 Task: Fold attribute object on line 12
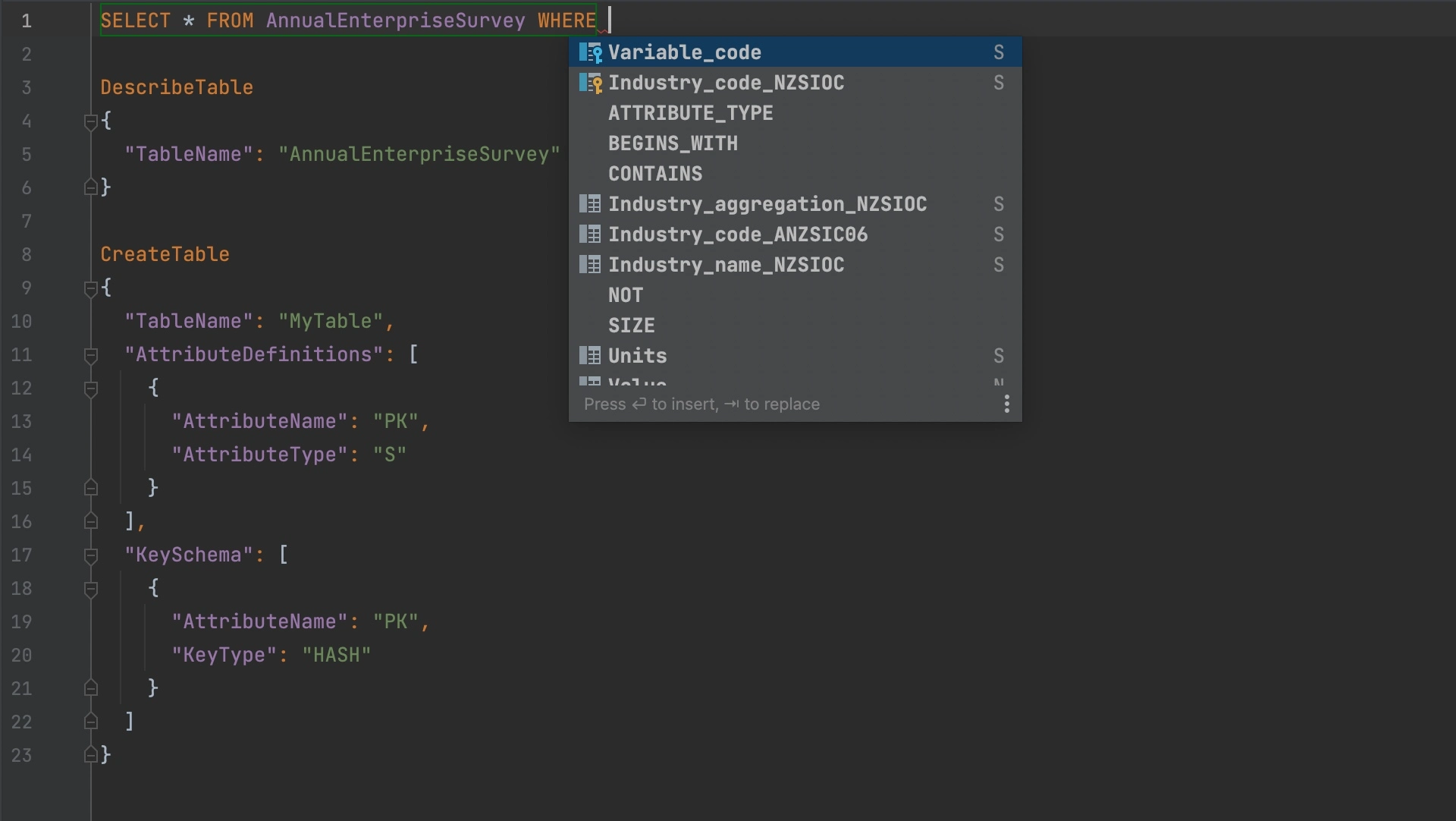click(x=90, y=388)
